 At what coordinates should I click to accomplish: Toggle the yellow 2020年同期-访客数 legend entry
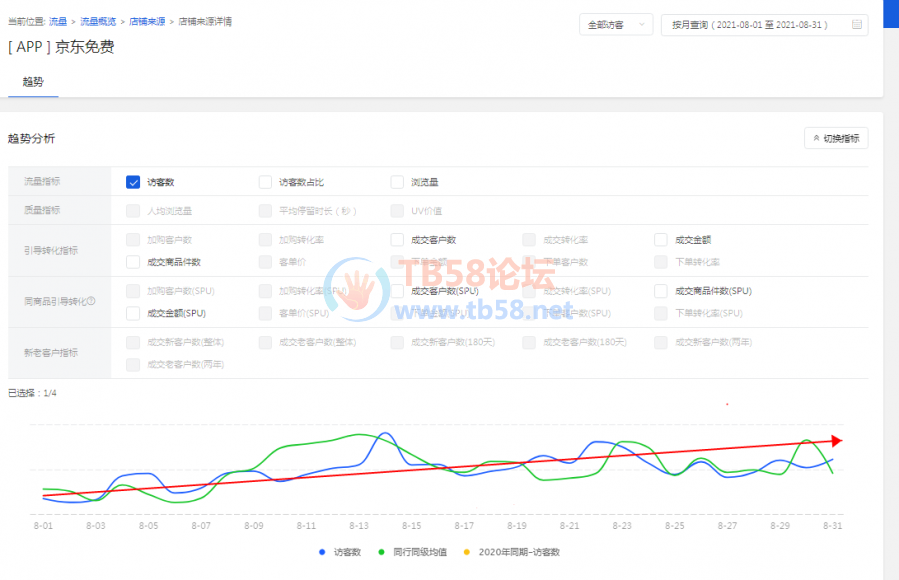tap(511, 552)
